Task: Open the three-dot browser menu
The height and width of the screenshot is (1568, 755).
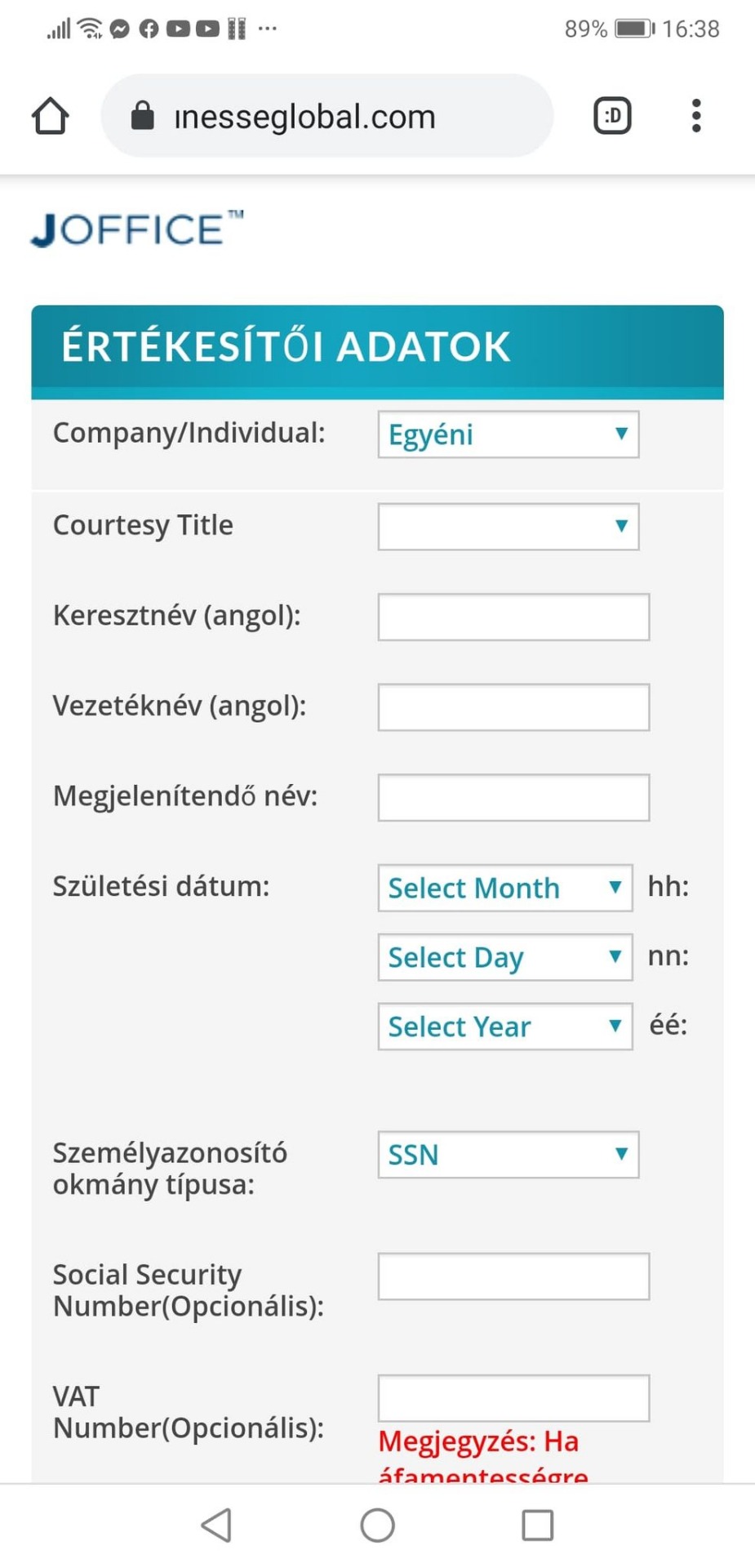Action: [x=695, y=115]
